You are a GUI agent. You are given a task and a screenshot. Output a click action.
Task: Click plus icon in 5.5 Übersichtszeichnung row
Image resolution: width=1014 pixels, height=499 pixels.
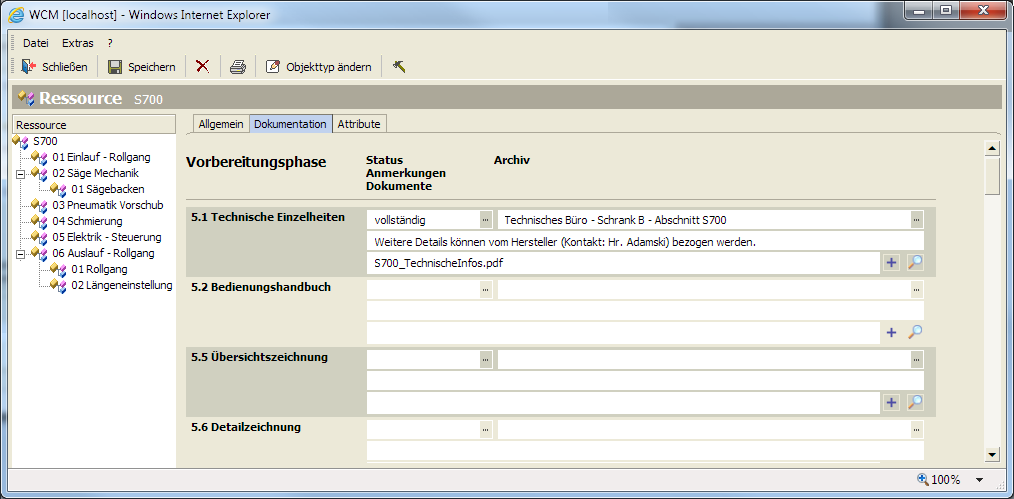pos(891,402)
